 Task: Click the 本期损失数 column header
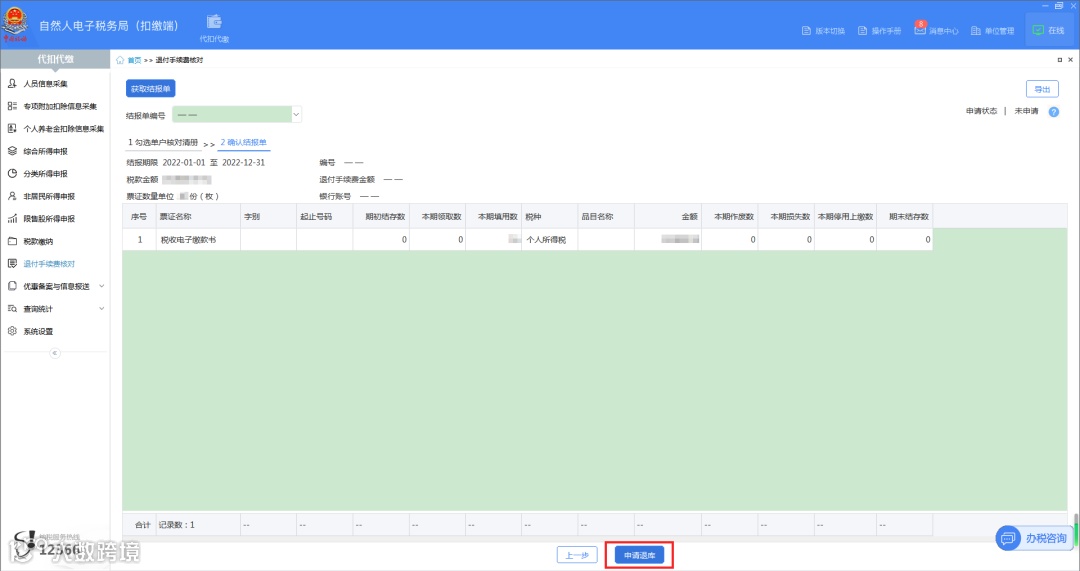(786, 216)
